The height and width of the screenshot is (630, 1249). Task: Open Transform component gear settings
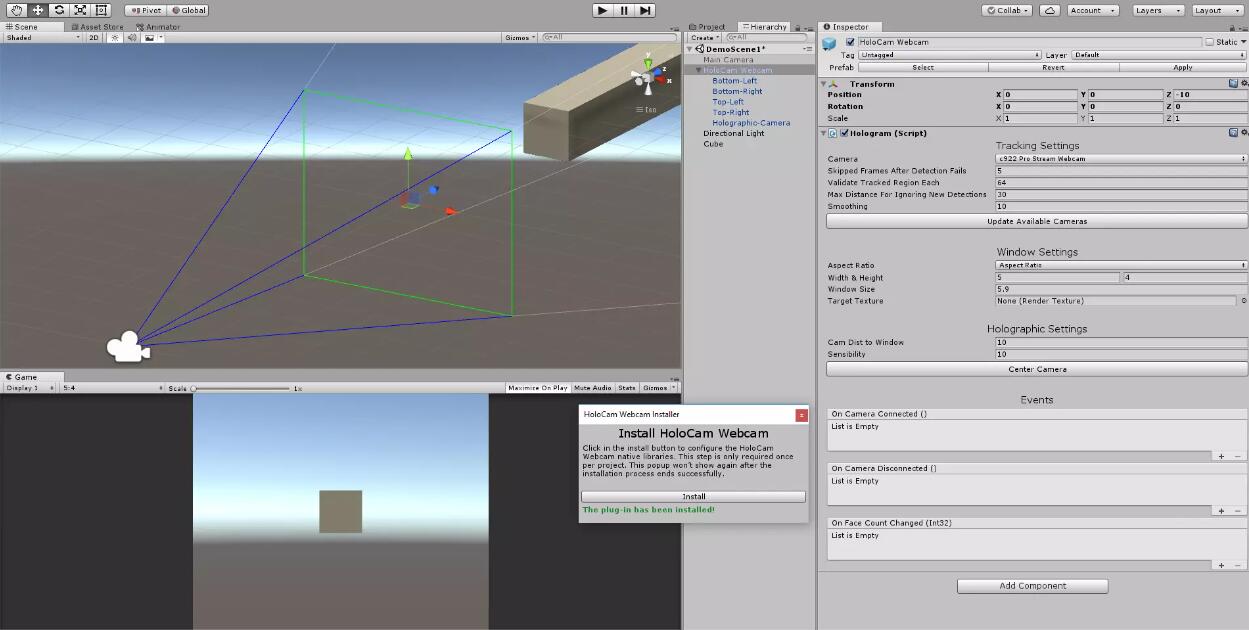(x=1243, y=84)
